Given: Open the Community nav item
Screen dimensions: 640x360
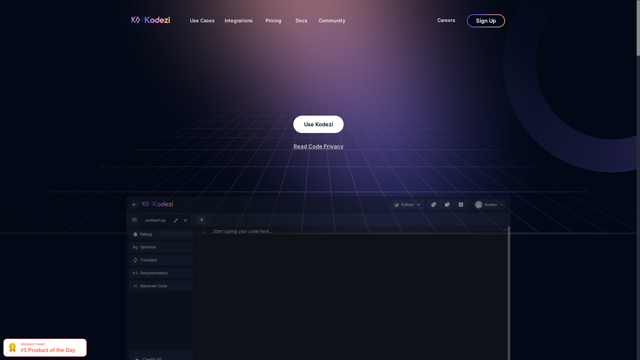Looking at the screenshot, I should tap(332, 20).
